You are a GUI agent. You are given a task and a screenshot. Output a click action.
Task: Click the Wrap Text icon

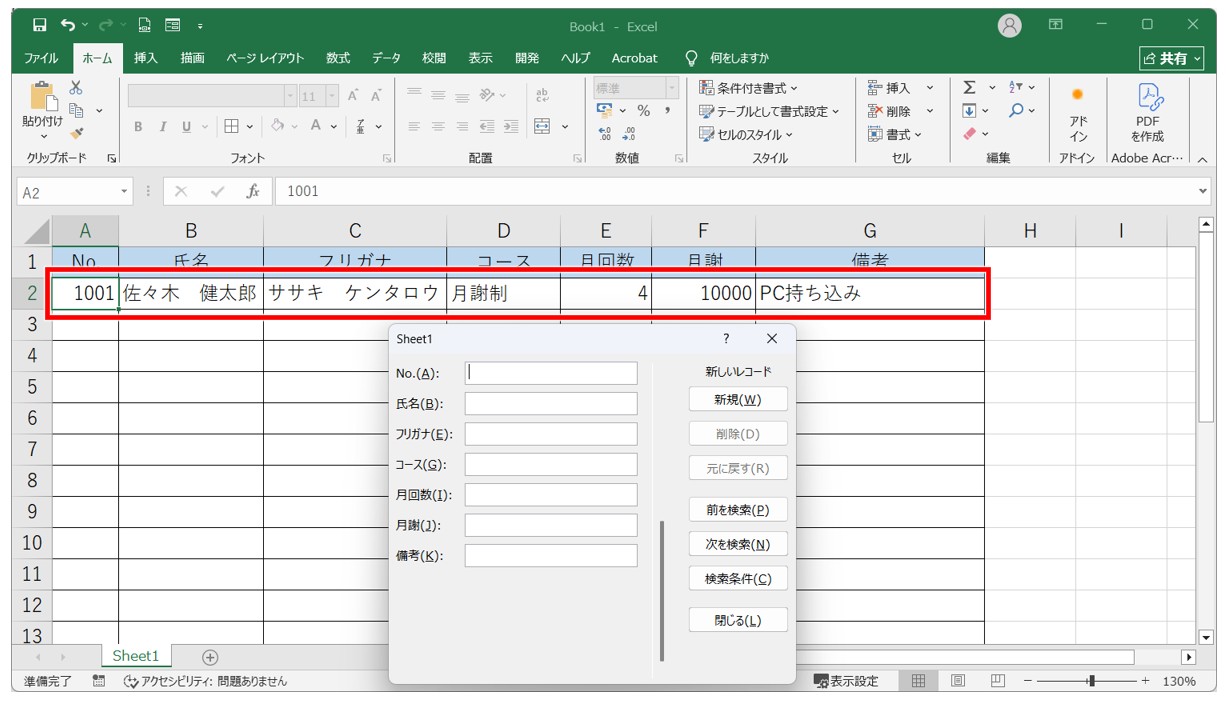click(x=543, y=96)
